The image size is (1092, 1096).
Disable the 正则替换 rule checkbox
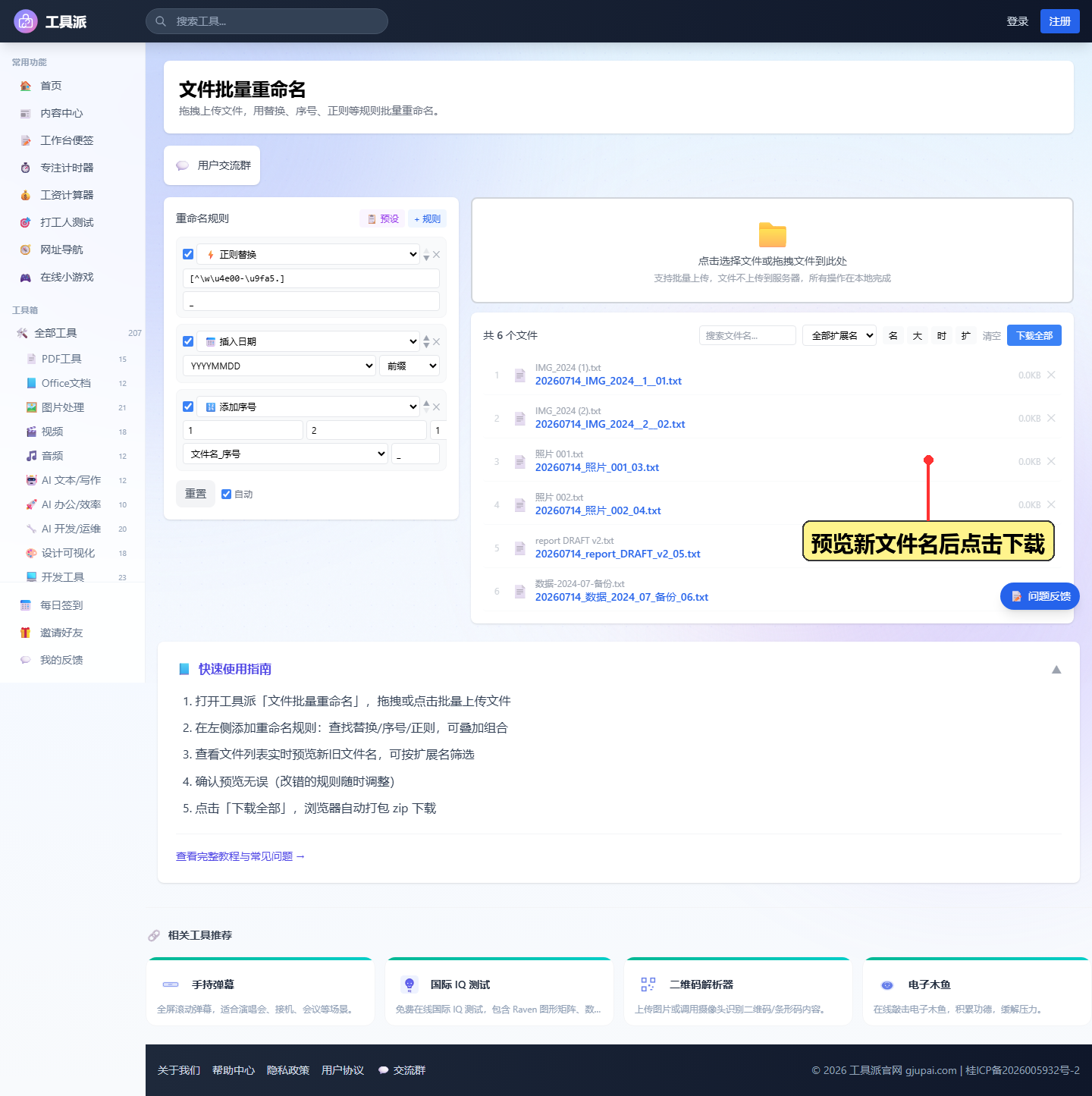(188, 254)
